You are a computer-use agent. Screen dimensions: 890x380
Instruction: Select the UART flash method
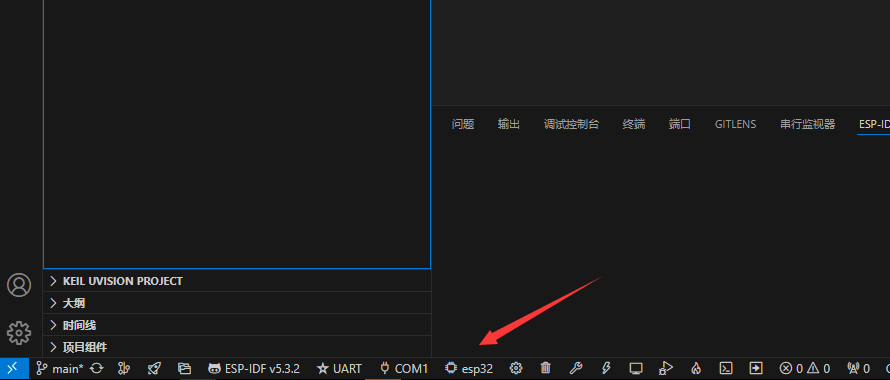(339, 369)
